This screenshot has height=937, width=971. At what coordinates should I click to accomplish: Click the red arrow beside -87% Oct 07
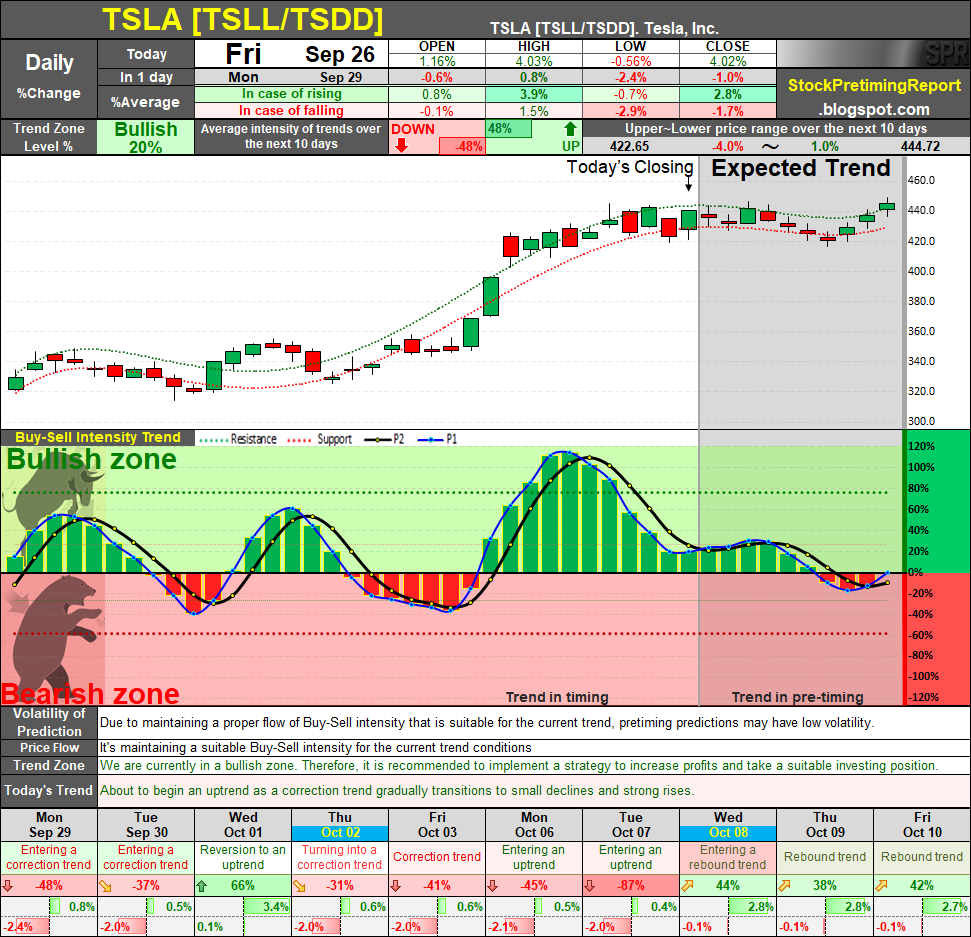pos(590,886)
